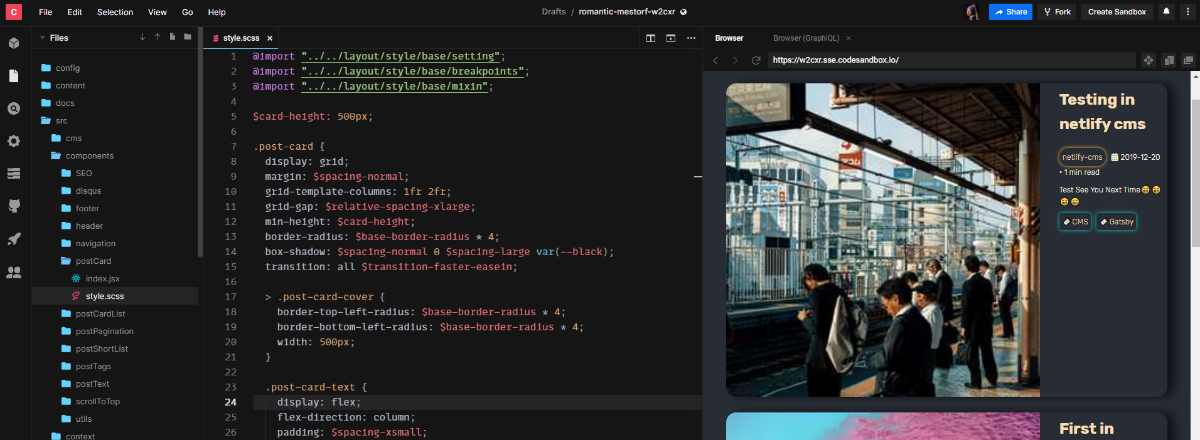Open the Go menu
This screenshot has width=1200, height=440.
click(188, 12)
